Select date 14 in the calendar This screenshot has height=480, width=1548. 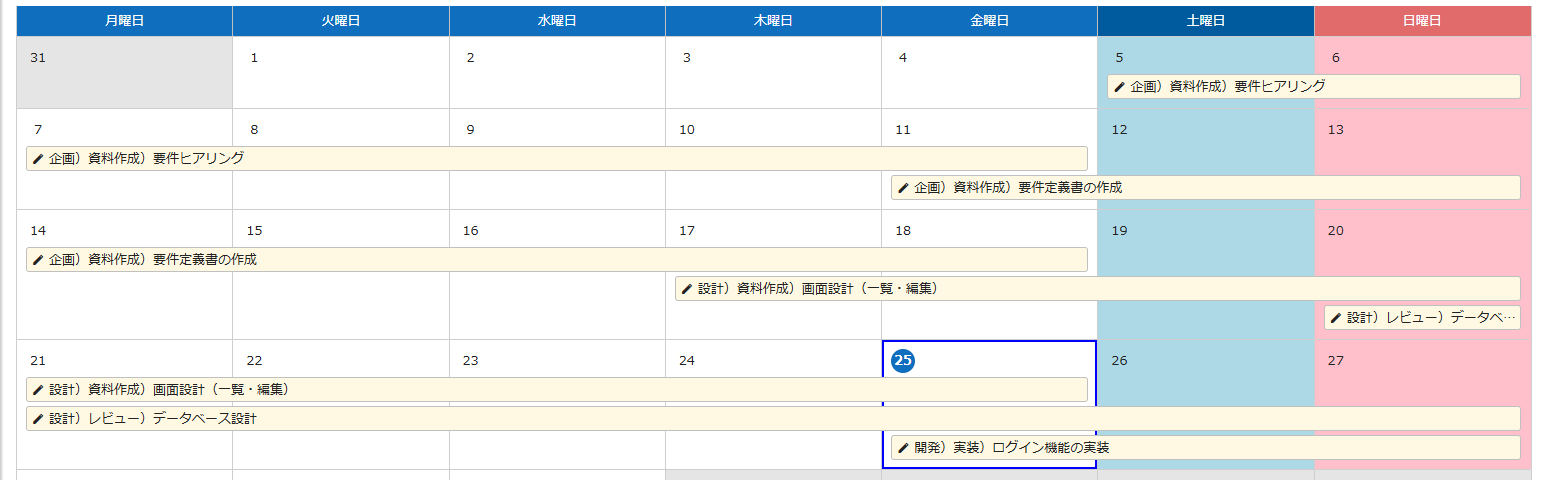tap(38, 231)
